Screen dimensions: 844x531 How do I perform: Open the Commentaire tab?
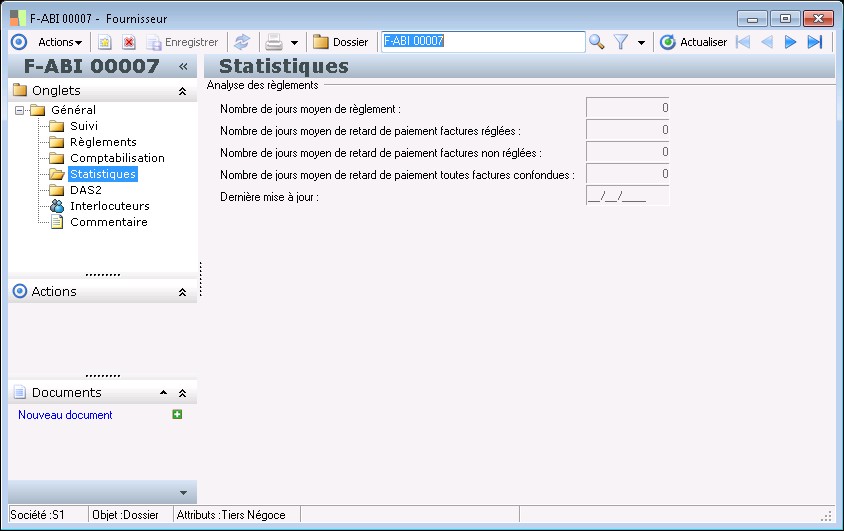point(109,222)
